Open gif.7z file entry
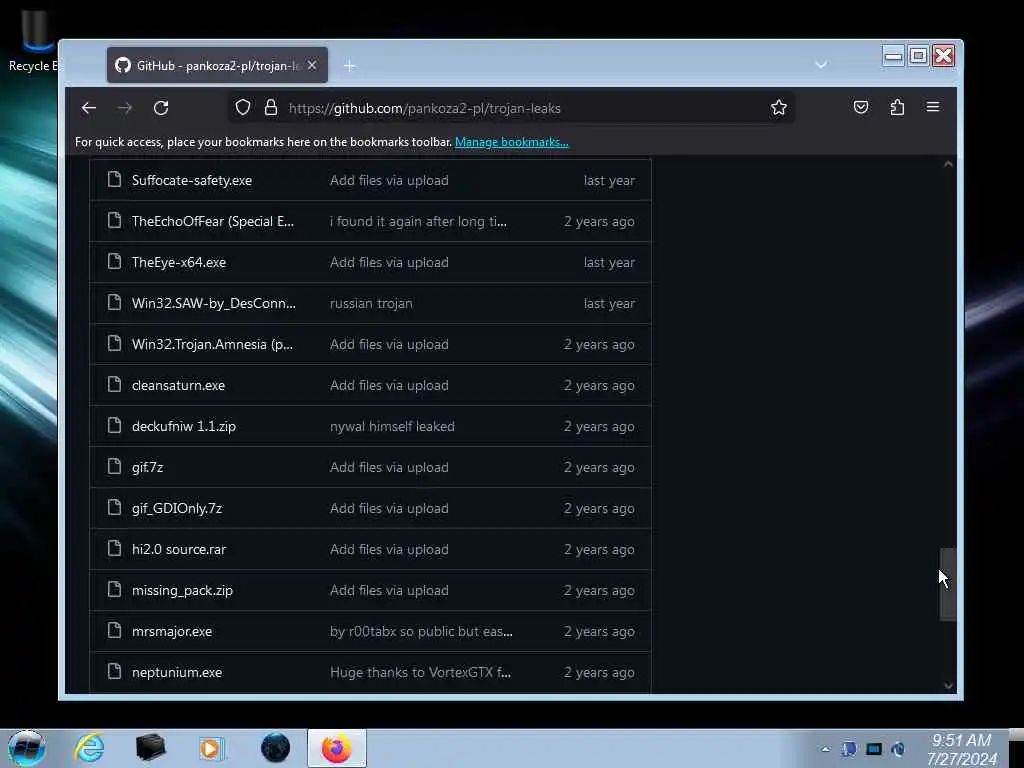 click(x=148, y=468)
